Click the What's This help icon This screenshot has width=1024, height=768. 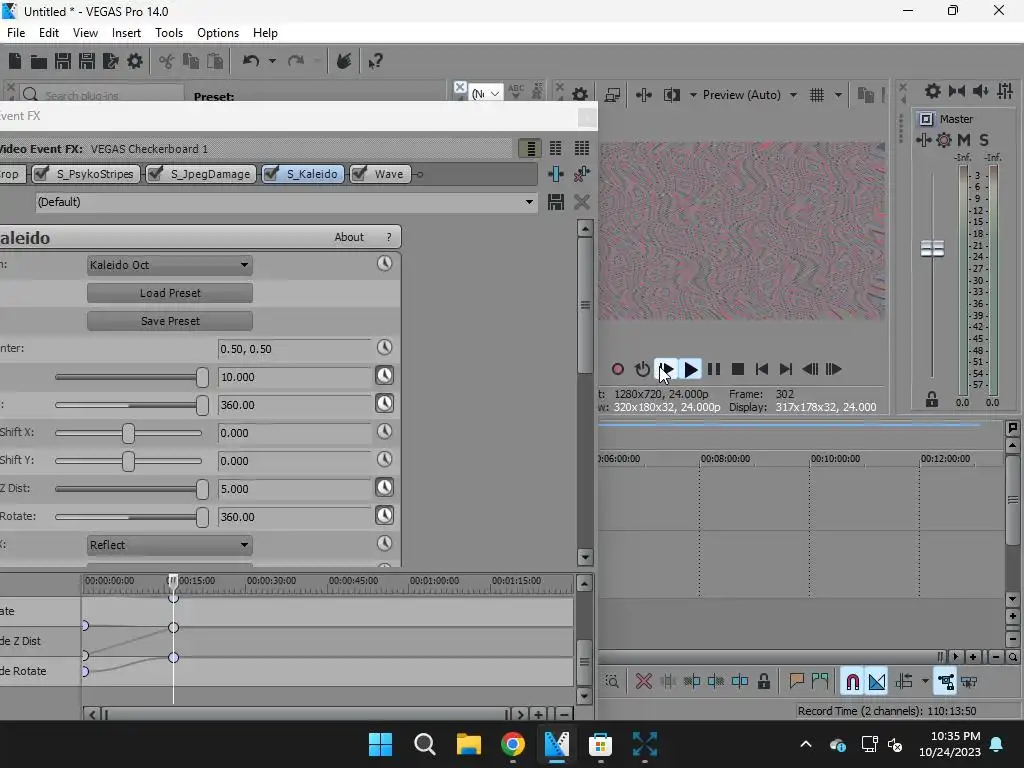point(375,61)
